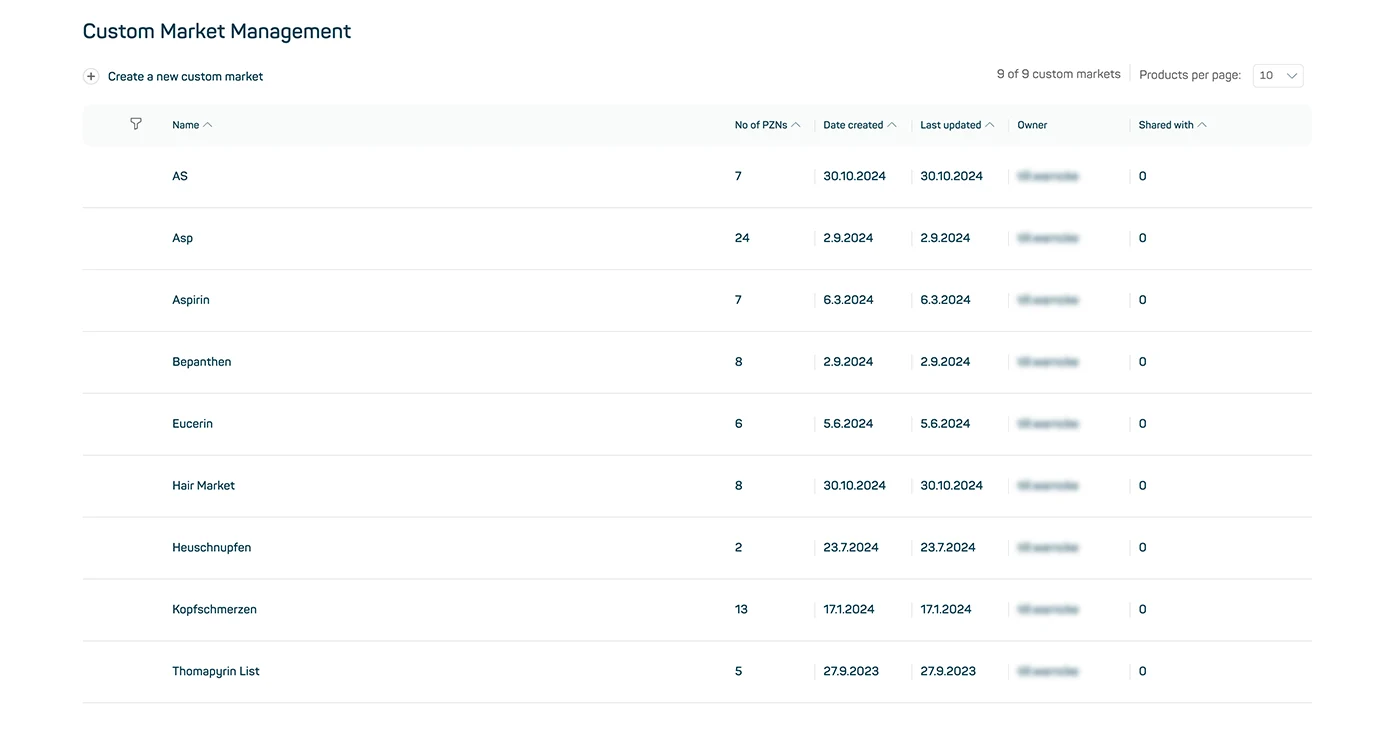The image size is (1400, 735).
Task: Click the 9 of 9 custom markets count
Action: click(1058, 74)
